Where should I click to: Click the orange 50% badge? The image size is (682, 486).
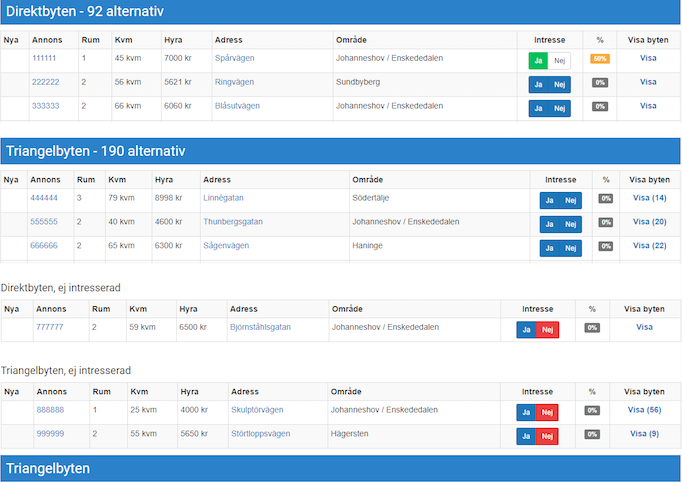click(600, 58)
